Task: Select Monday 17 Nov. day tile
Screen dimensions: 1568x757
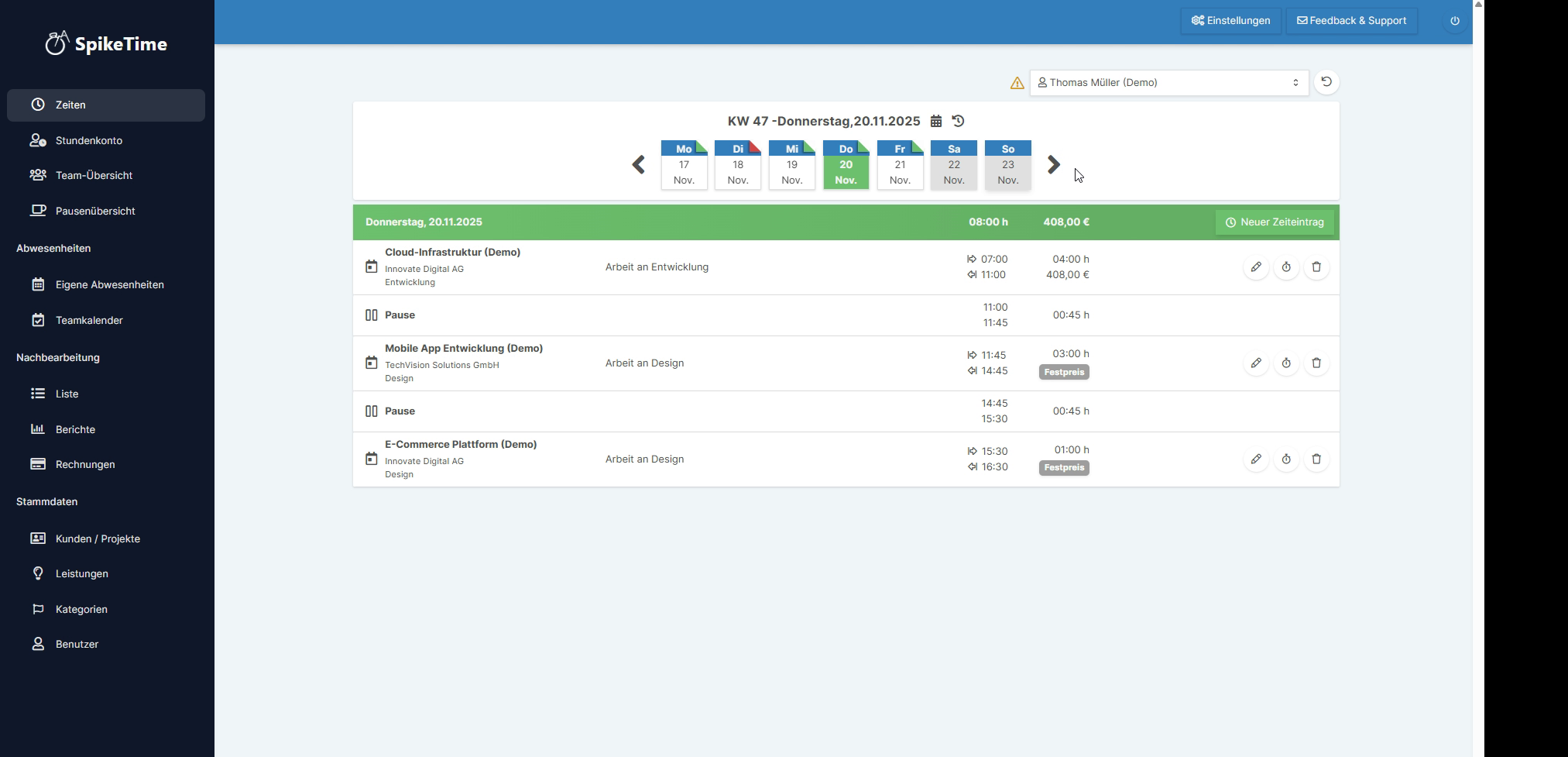Action: tap(684, 165)
